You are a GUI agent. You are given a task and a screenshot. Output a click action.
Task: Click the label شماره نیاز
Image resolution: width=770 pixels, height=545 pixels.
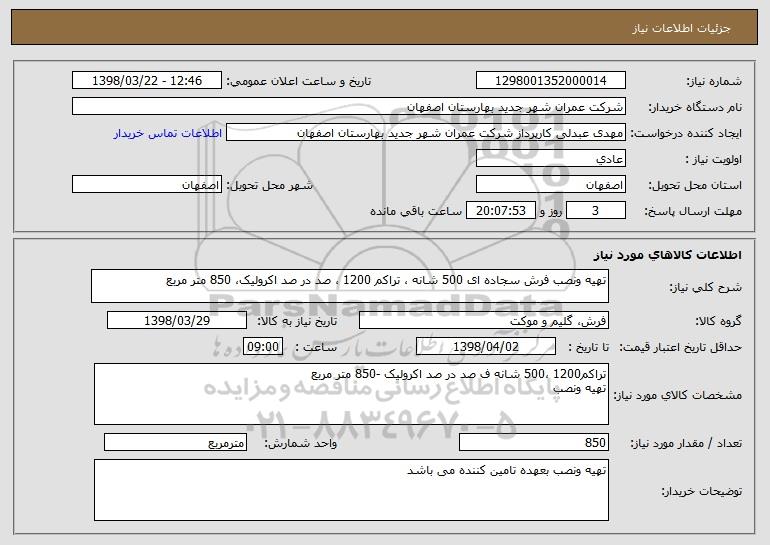coord(714,82)
